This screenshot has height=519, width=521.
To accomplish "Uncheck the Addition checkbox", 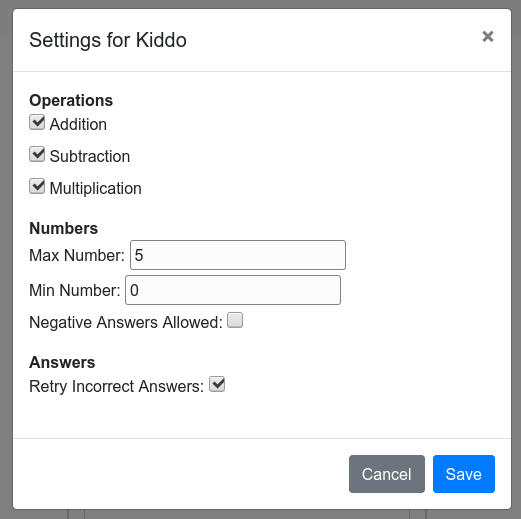I will (37, 122).
